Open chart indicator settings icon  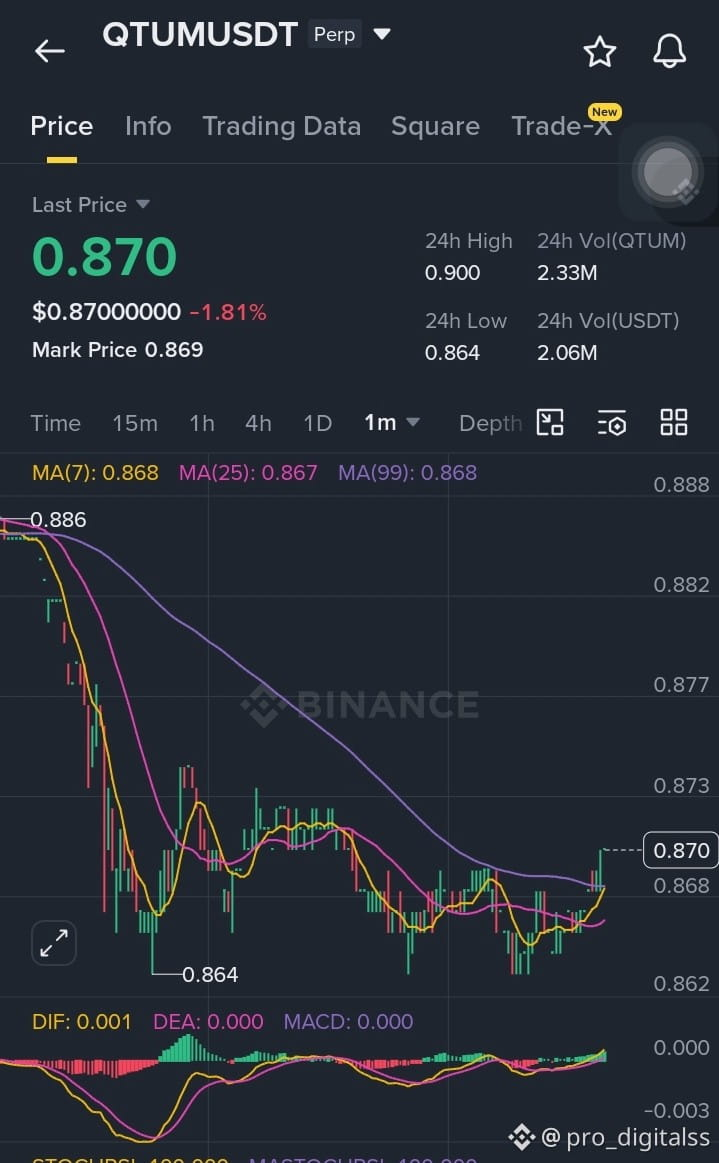612,423
